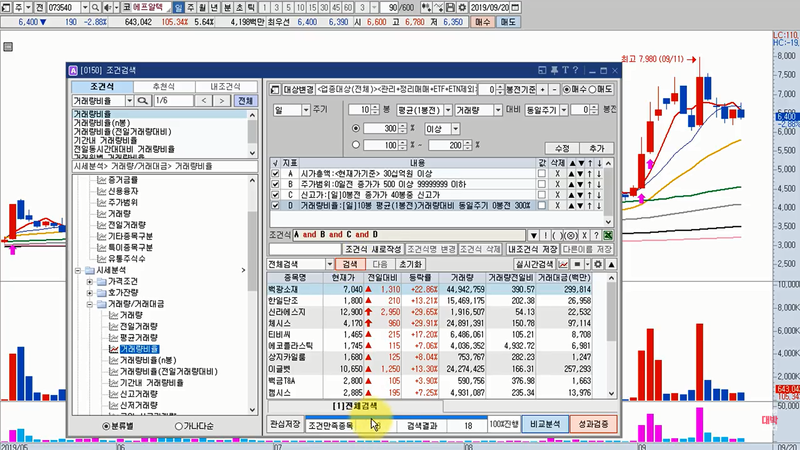Click the 성과검증 button
The width and height of the screenshot is (800, 450).
click(x=593, y=424)
